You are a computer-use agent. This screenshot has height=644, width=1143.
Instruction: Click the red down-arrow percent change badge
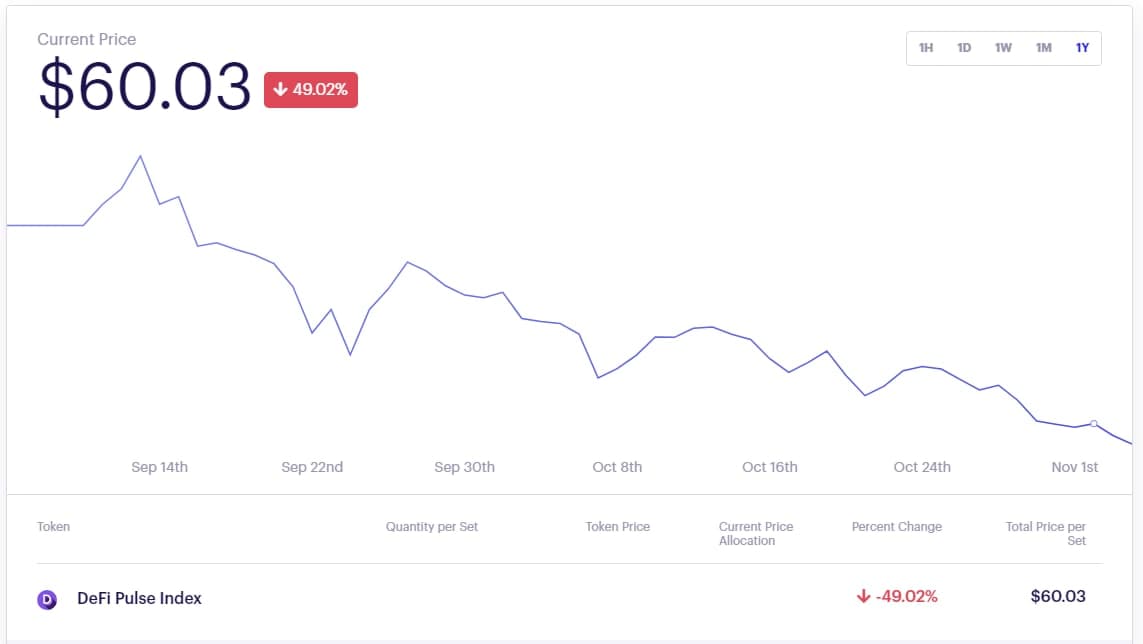(311, 90)
